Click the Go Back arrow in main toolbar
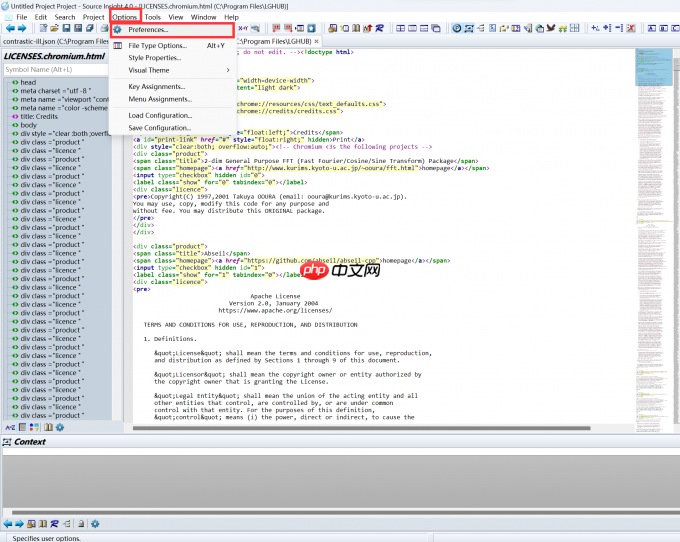Screen dimensions: 680x542 click(x=9, y=28)
